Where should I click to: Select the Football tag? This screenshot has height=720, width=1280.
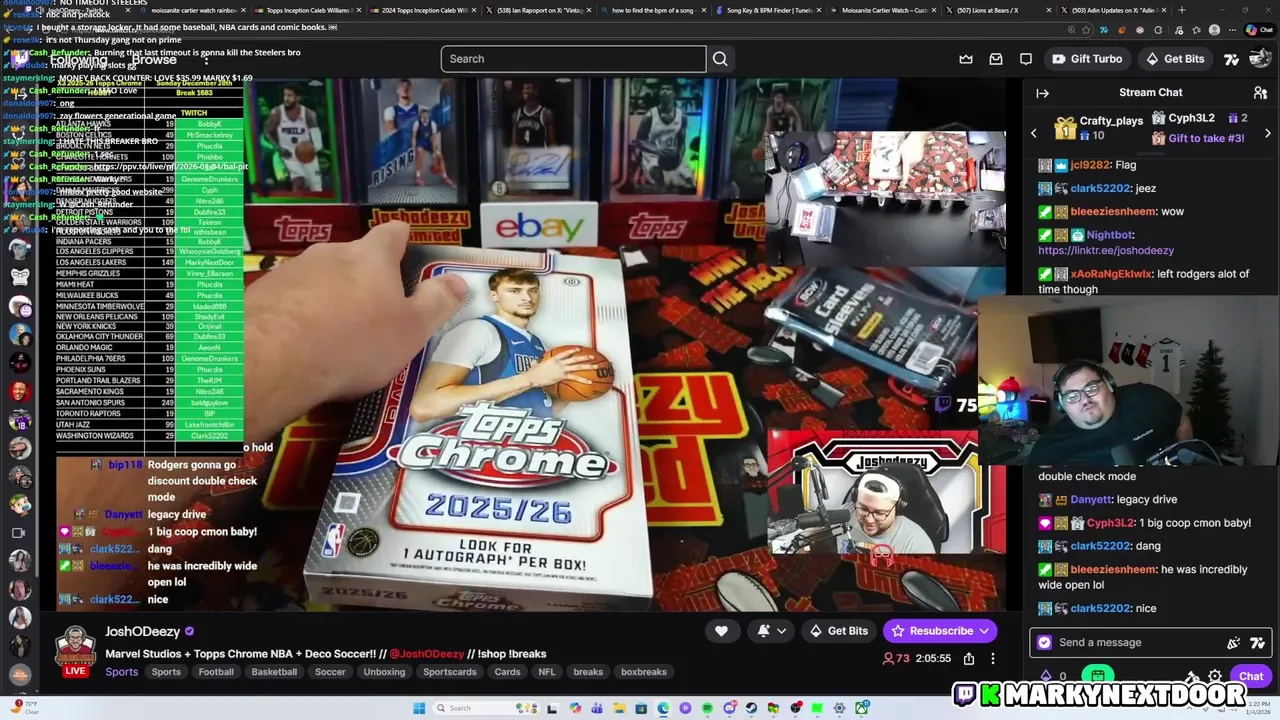[216, 672]
